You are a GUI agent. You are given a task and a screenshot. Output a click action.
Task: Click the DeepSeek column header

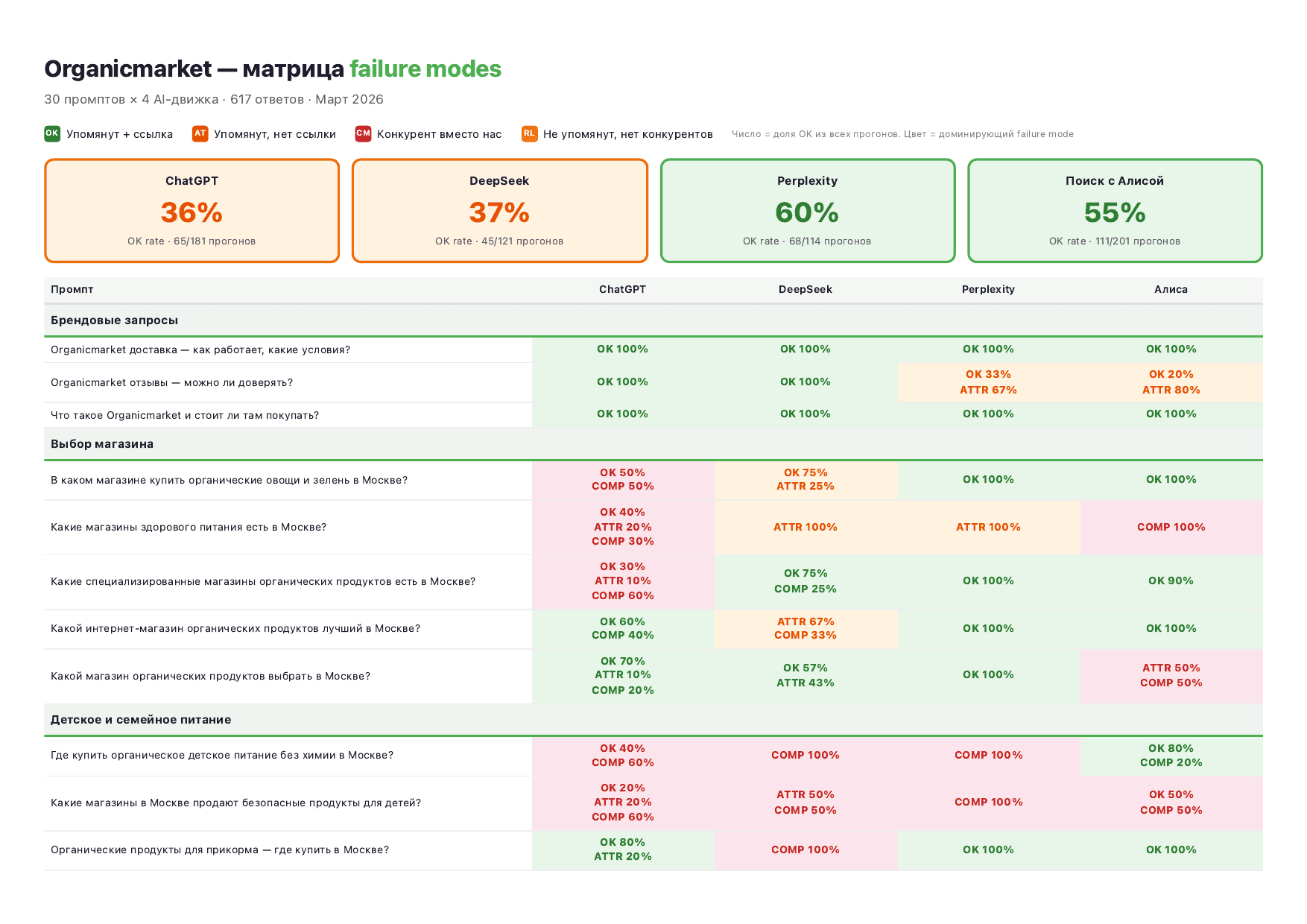806,289
